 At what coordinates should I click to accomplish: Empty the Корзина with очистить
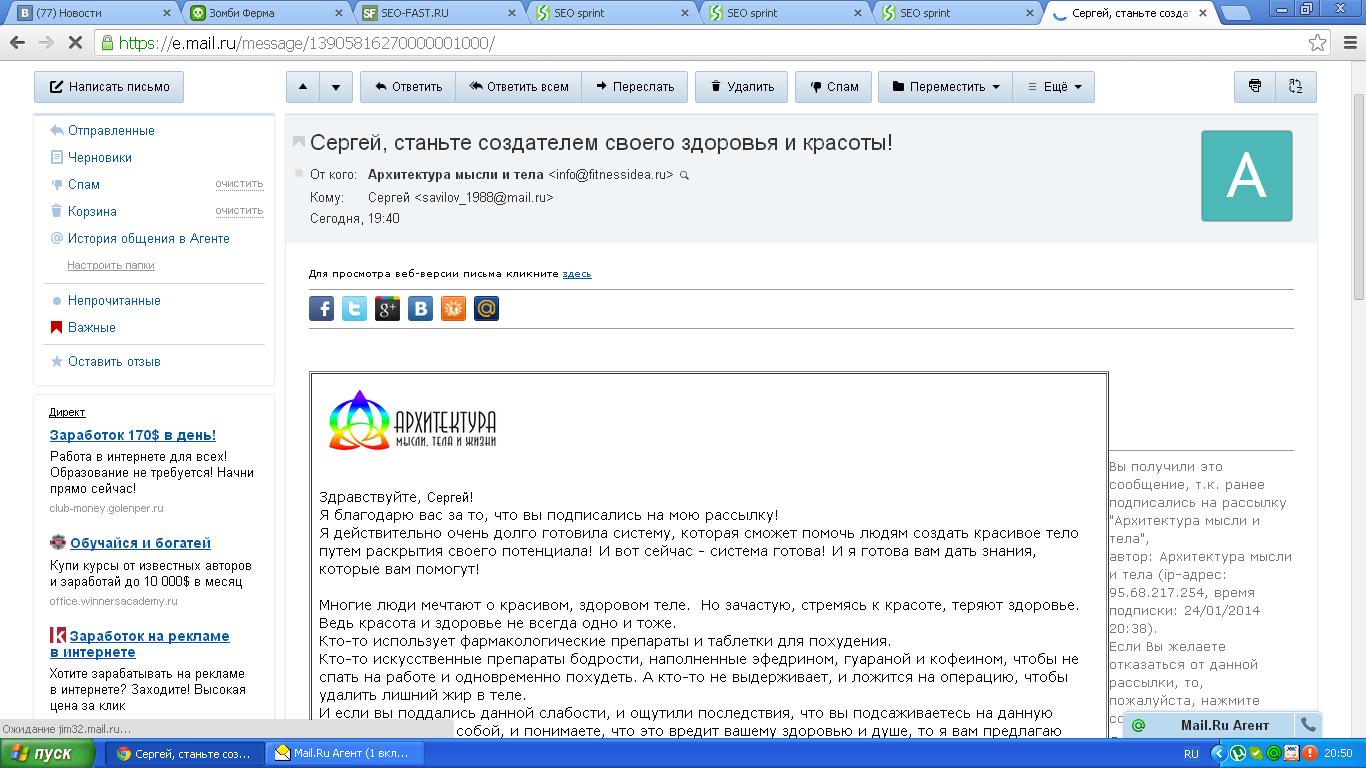point(239,211)
